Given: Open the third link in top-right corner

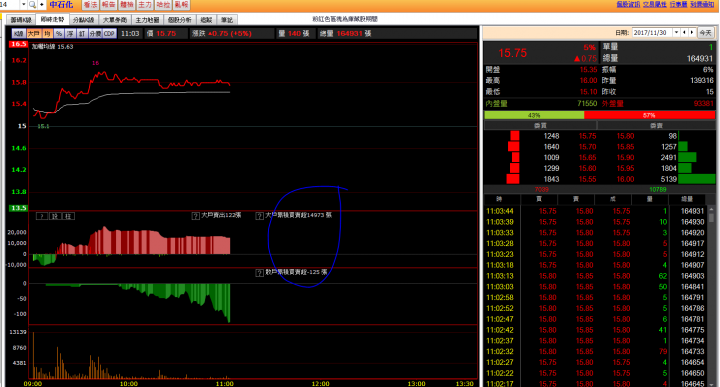Looking at the screenshot, I should 678,4.
